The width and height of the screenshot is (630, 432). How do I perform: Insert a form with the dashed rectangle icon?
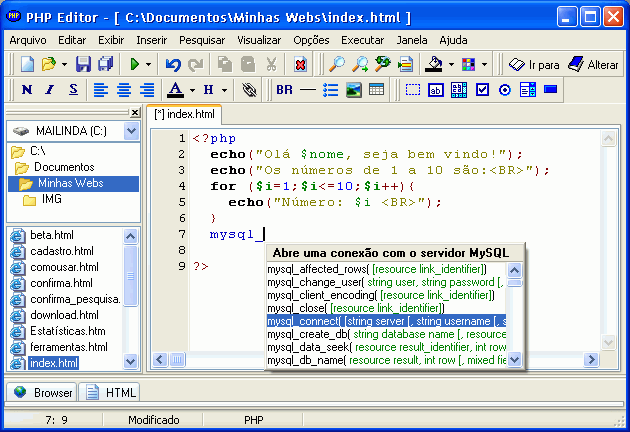(413, 89)
